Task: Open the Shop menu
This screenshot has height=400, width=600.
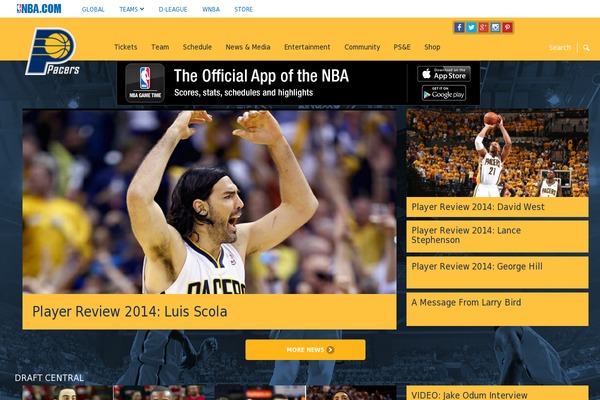Action: pyautogui.click(x=432, y=47)
